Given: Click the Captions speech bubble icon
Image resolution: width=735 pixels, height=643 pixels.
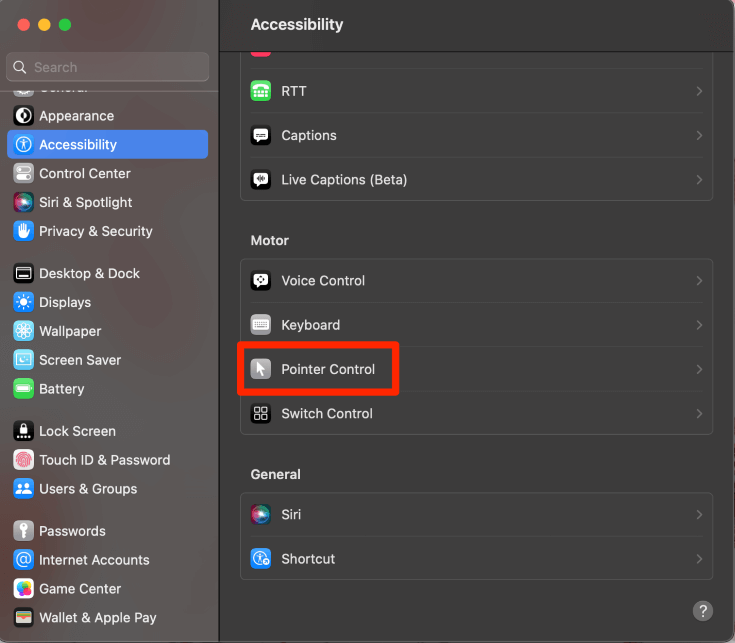Looking at the screenshot, I should click(x=261, y=135).
